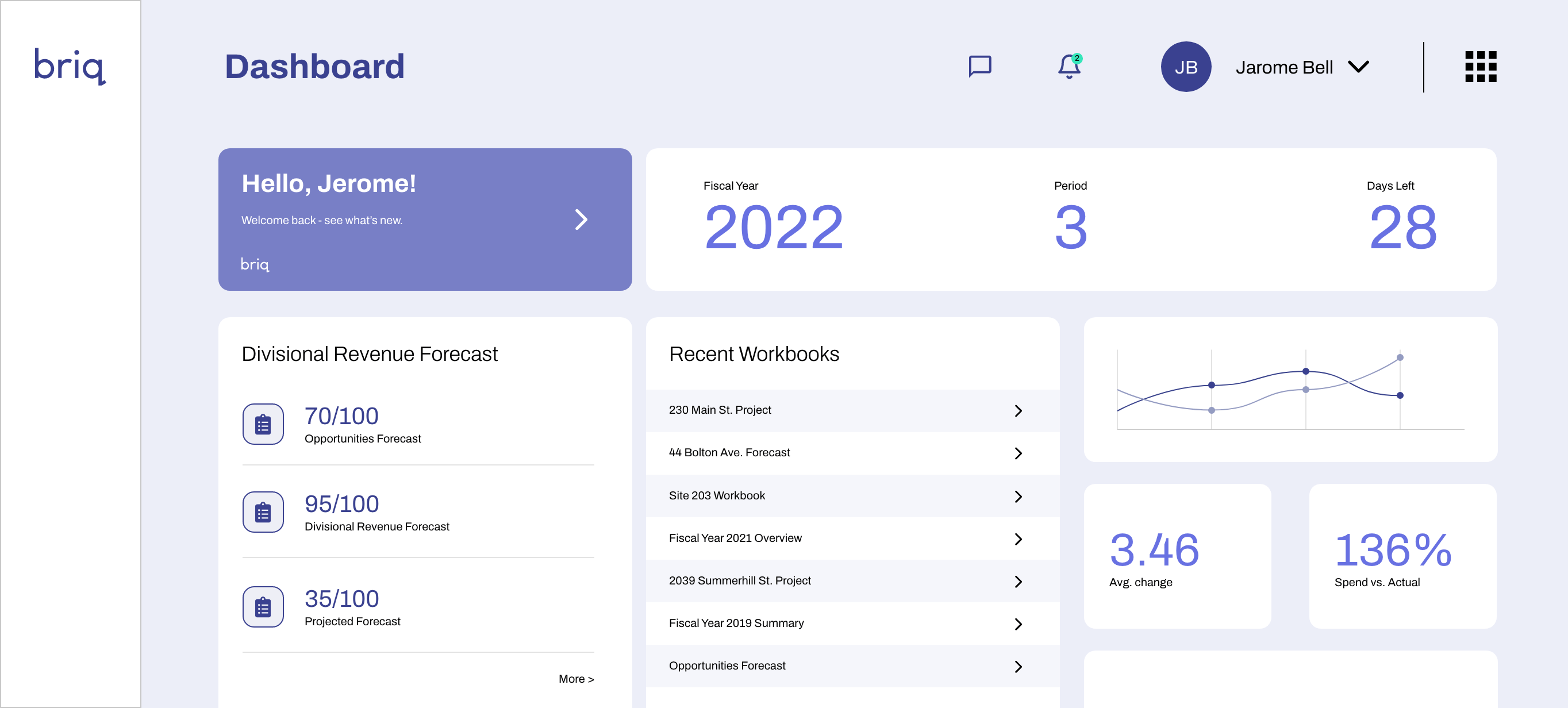
Task: Click the arrow on Hello Jerome banner
Action: pos(581,220)
